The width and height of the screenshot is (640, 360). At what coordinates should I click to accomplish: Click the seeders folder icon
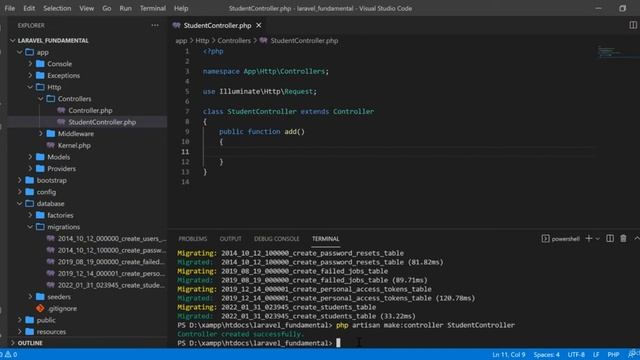(x=40, y=297)
